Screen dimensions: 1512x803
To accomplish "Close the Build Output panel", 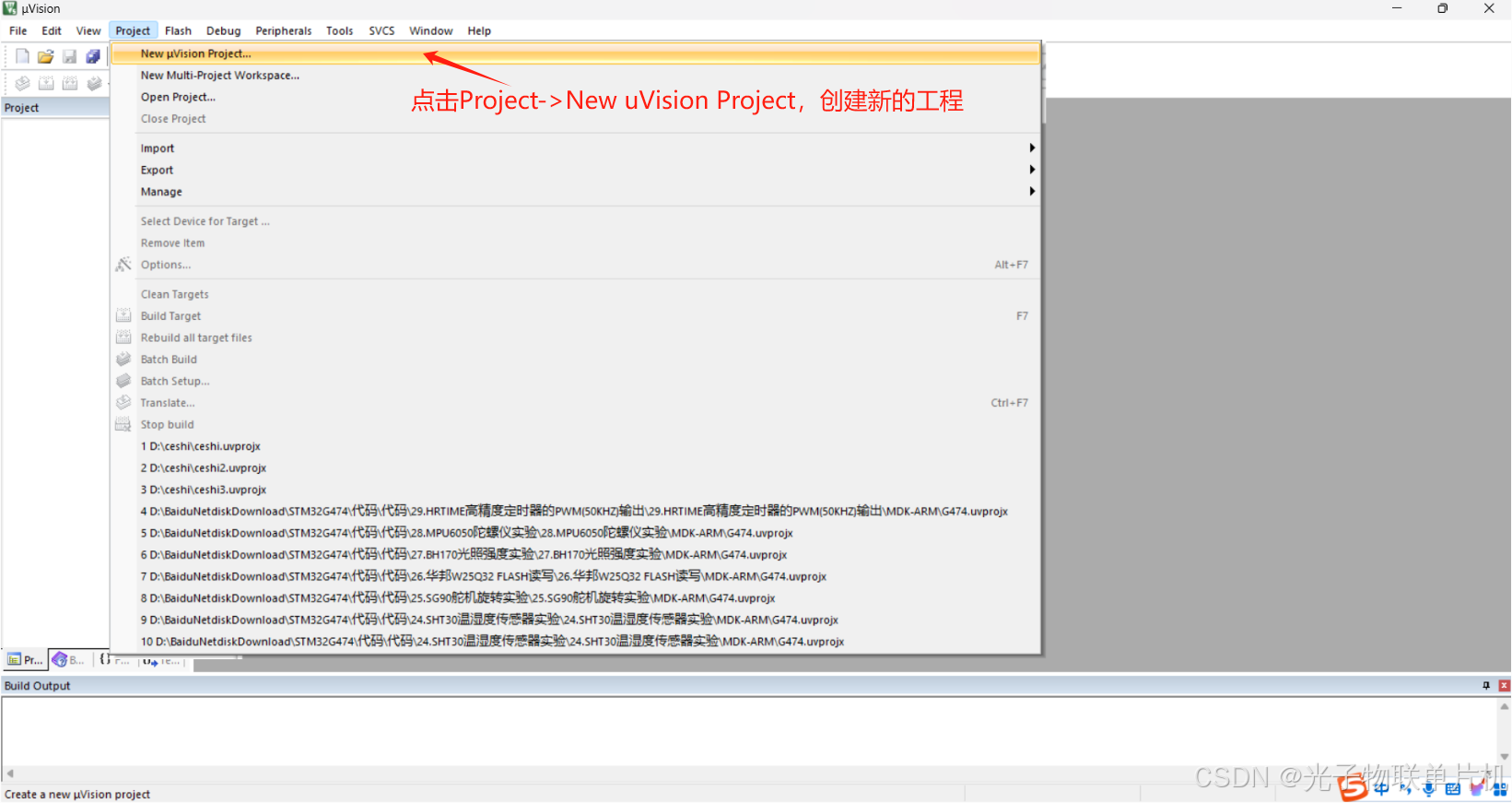I will pyautogui.click(x=1504, y=685).
